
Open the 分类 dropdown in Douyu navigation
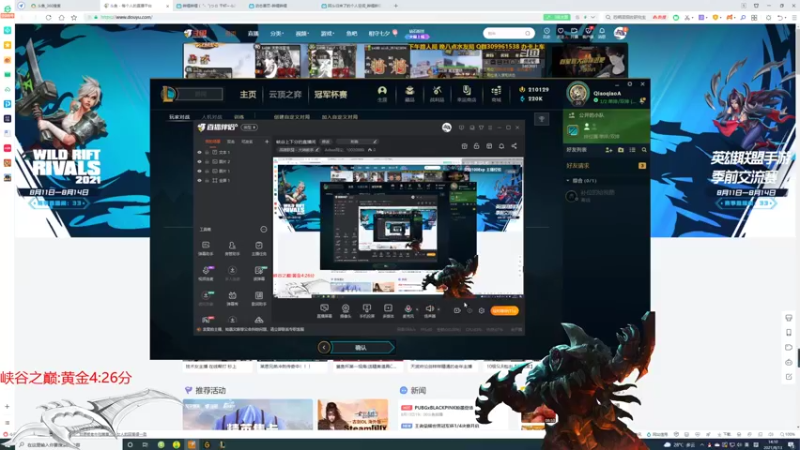pos(277,34)
